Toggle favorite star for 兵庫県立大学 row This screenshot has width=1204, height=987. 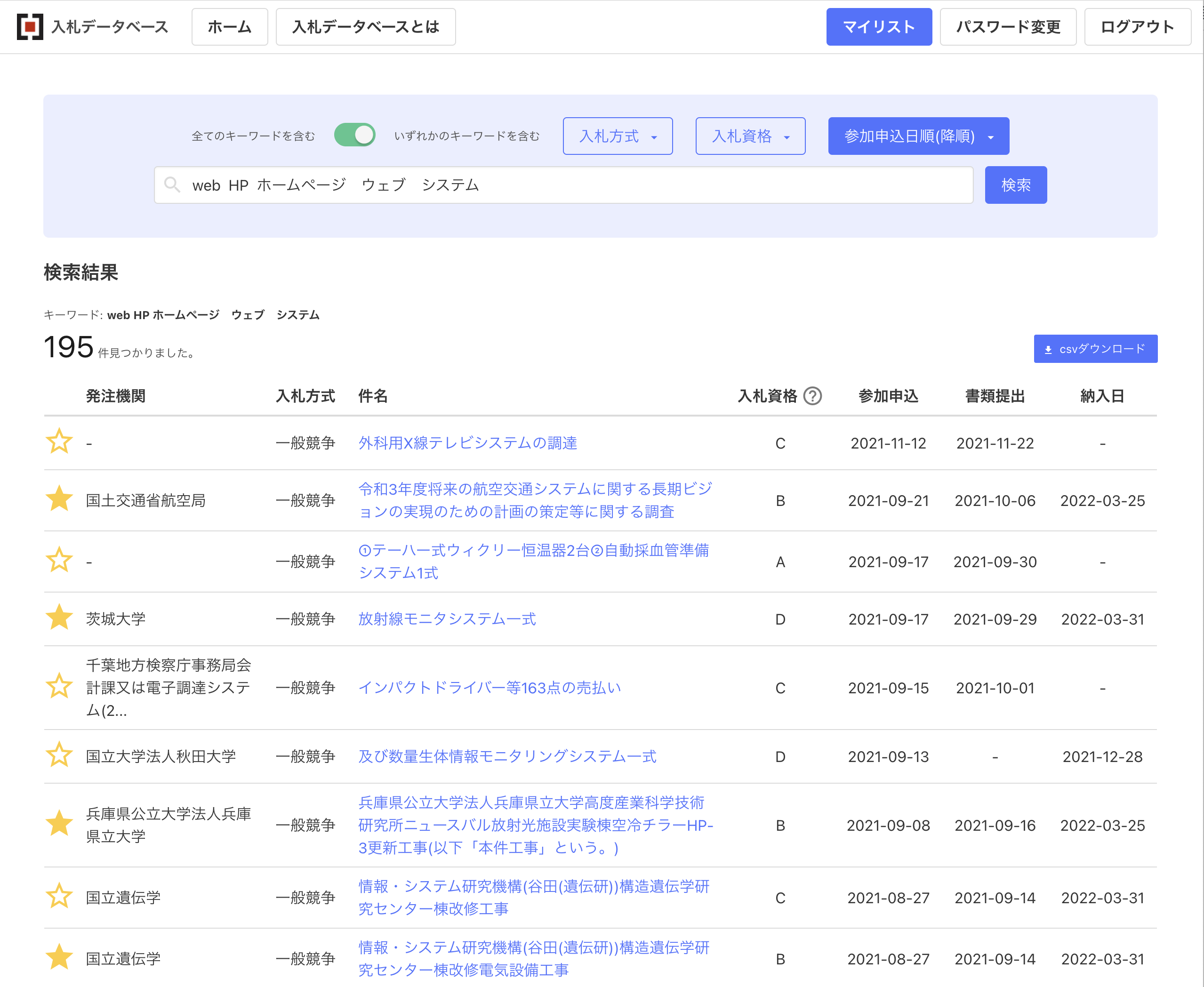point(59,825)
